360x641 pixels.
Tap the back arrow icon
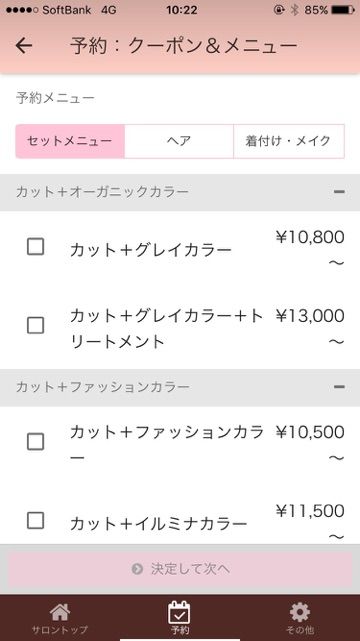point(24,46)
